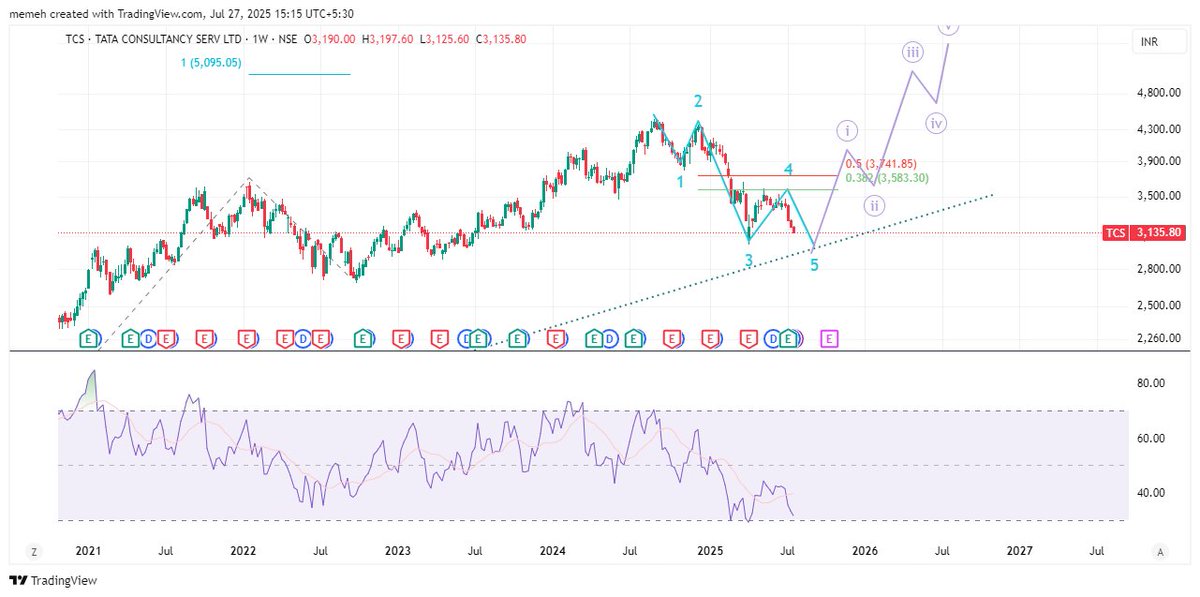Select the circled purple wave label ii
The image size is (1200, 597).
pos(874,205)
